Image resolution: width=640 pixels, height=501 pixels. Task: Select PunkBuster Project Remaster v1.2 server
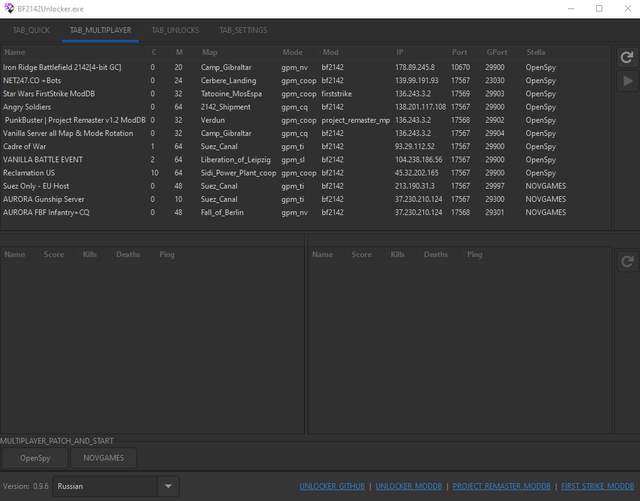pyautogui.click(x=305, y=120)
